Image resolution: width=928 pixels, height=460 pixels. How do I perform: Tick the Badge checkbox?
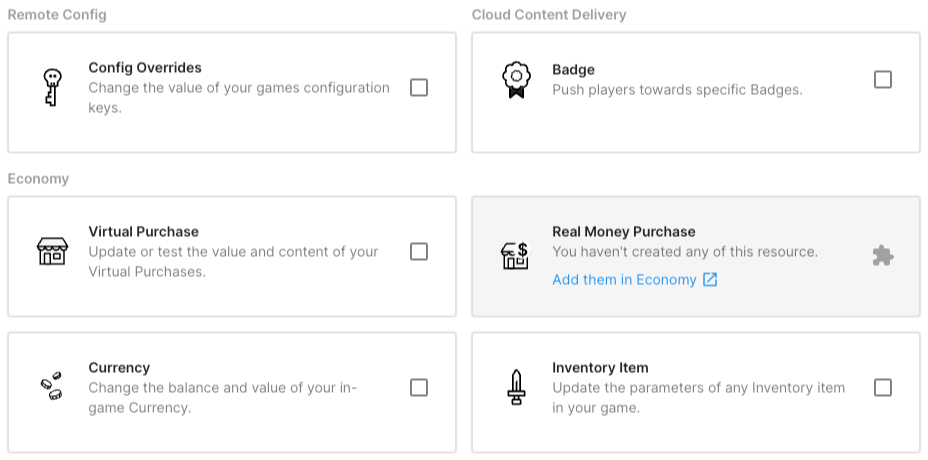point(883,80)
